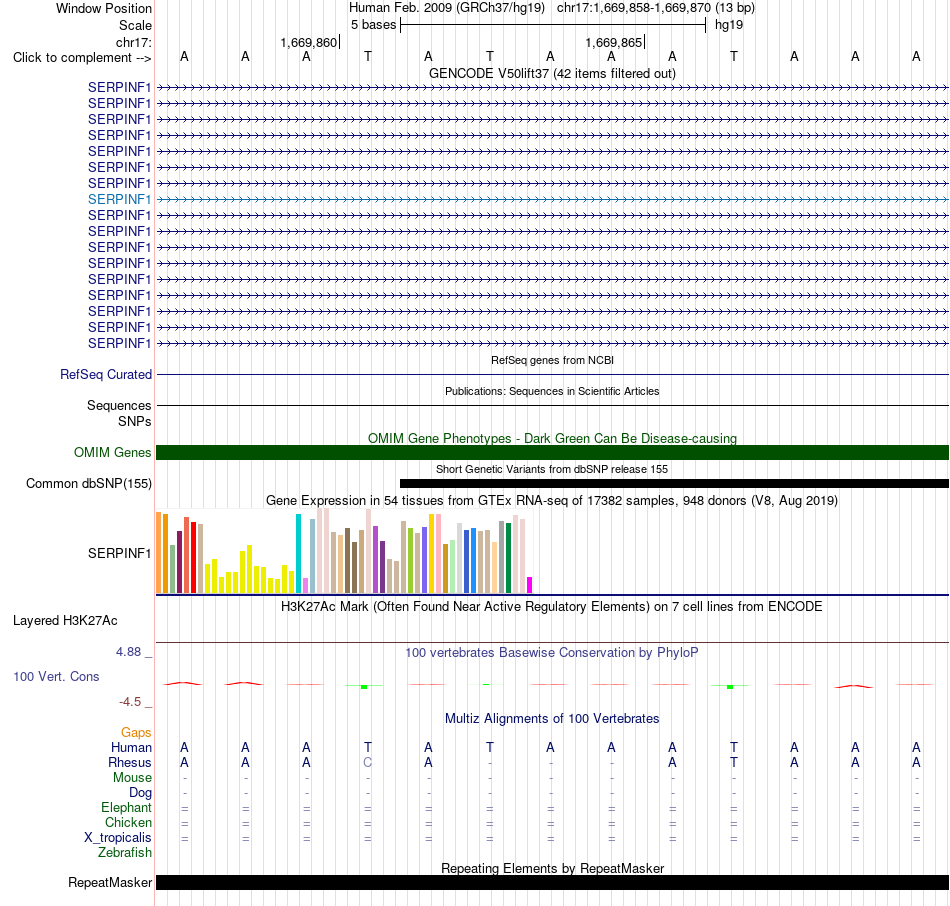This screenshot has width=950, height=906.
Task: Open 'RefSeq genes from NCBI' track title
Action: click(552, 360)
